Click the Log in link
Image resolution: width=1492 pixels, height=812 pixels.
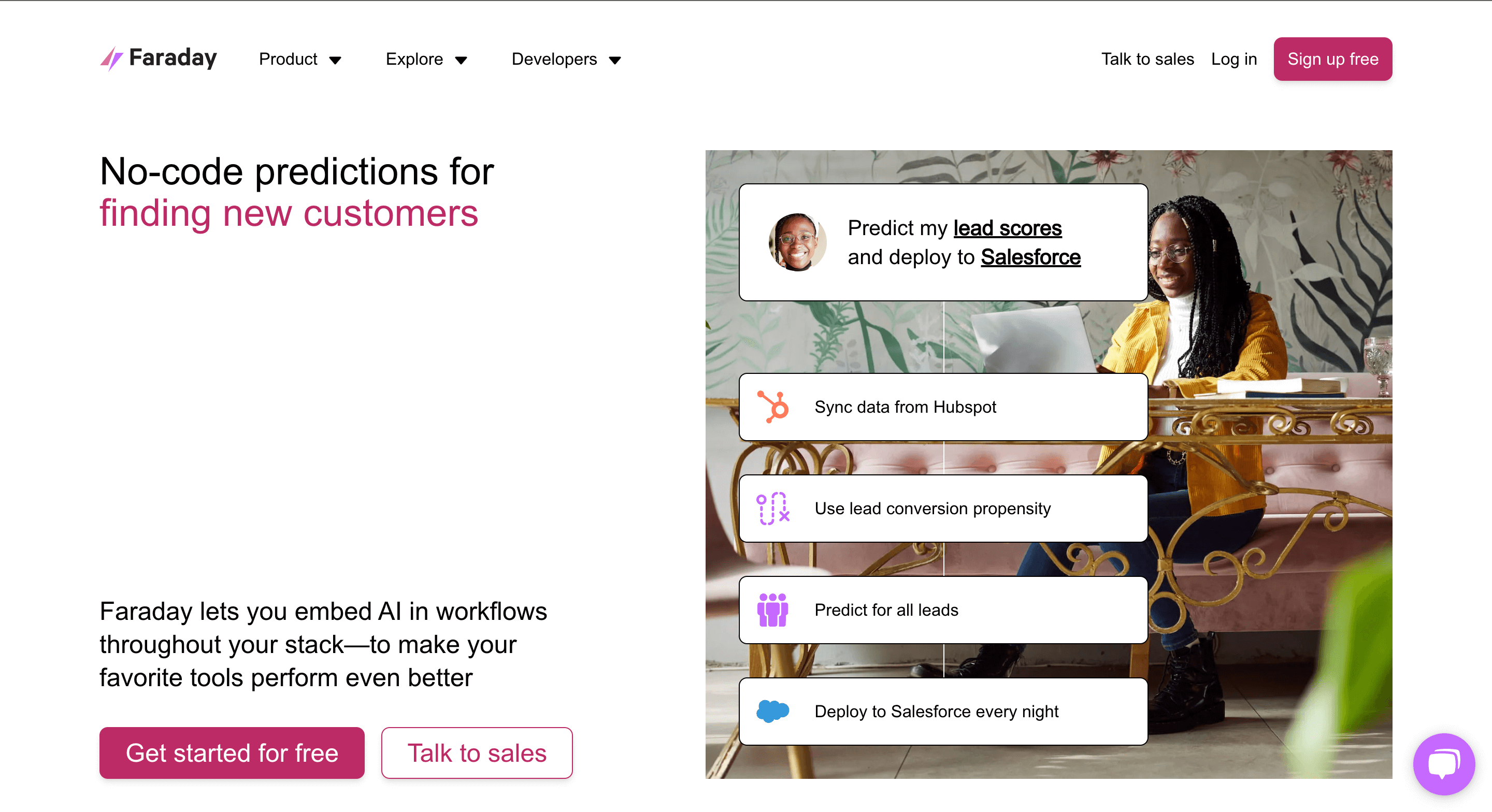click(1233, 59)
